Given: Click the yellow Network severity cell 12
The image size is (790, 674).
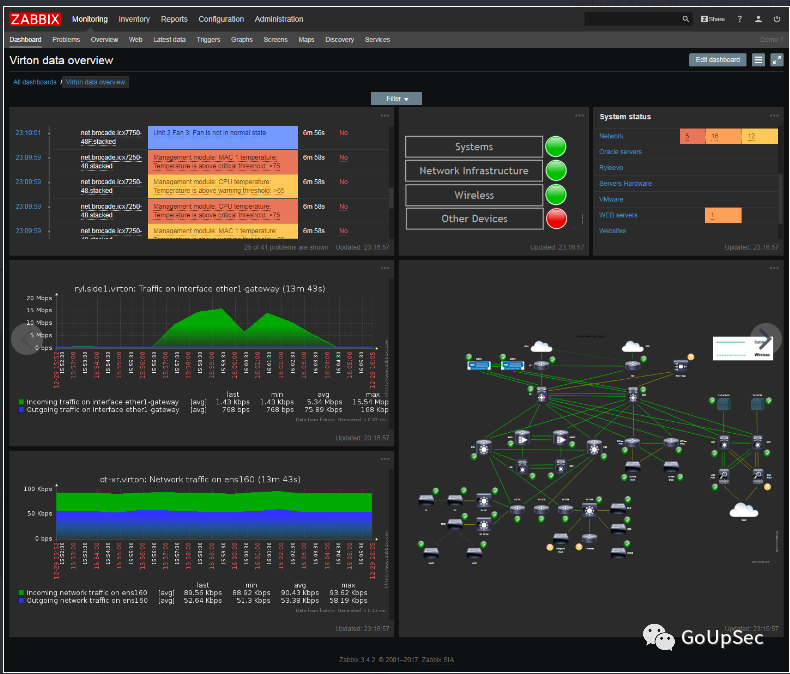Looking at the screenshot, I should pyautogui.click(x=760, y=136).
